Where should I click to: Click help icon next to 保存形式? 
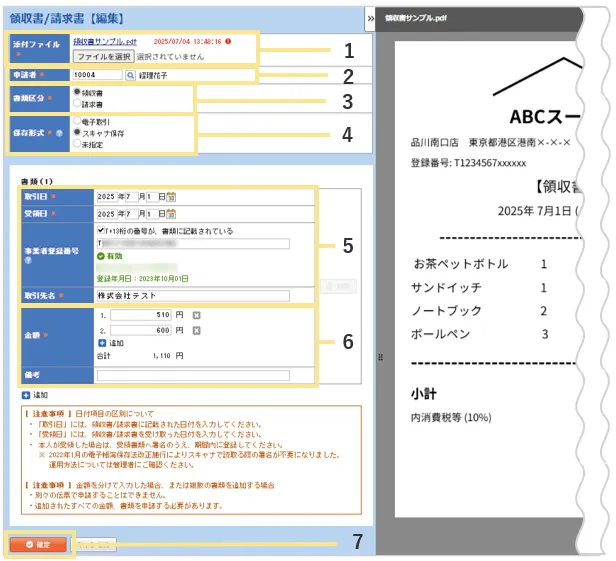(x=61, y=134)
